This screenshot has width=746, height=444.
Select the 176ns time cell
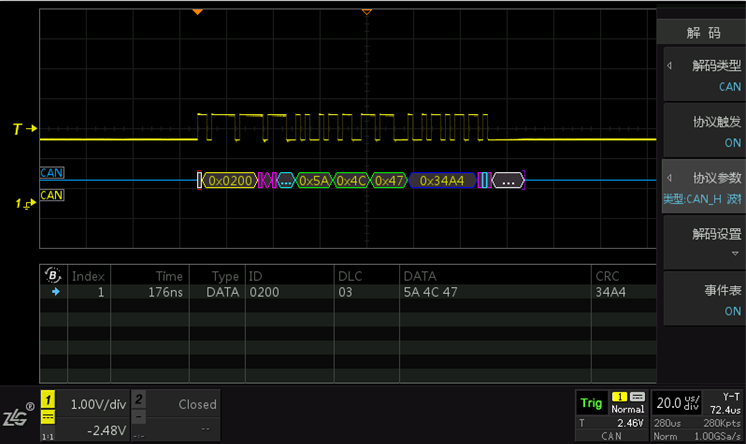coord(165,292)
